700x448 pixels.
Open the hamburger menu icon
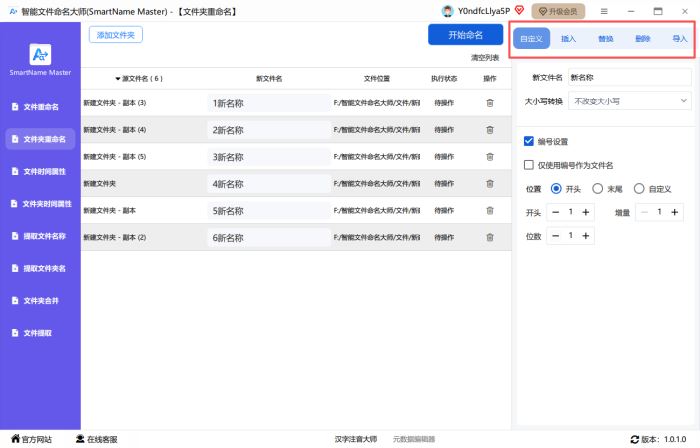(x=604, y=11)
